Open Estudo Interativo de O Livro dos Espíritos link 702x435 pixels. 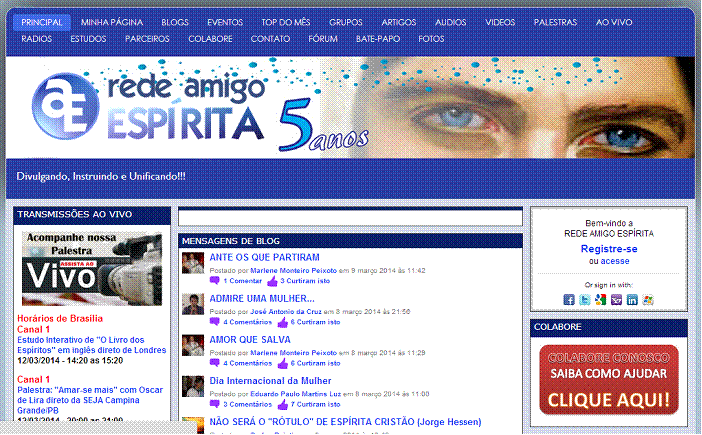pyautogui.click(x=92, y=345)
